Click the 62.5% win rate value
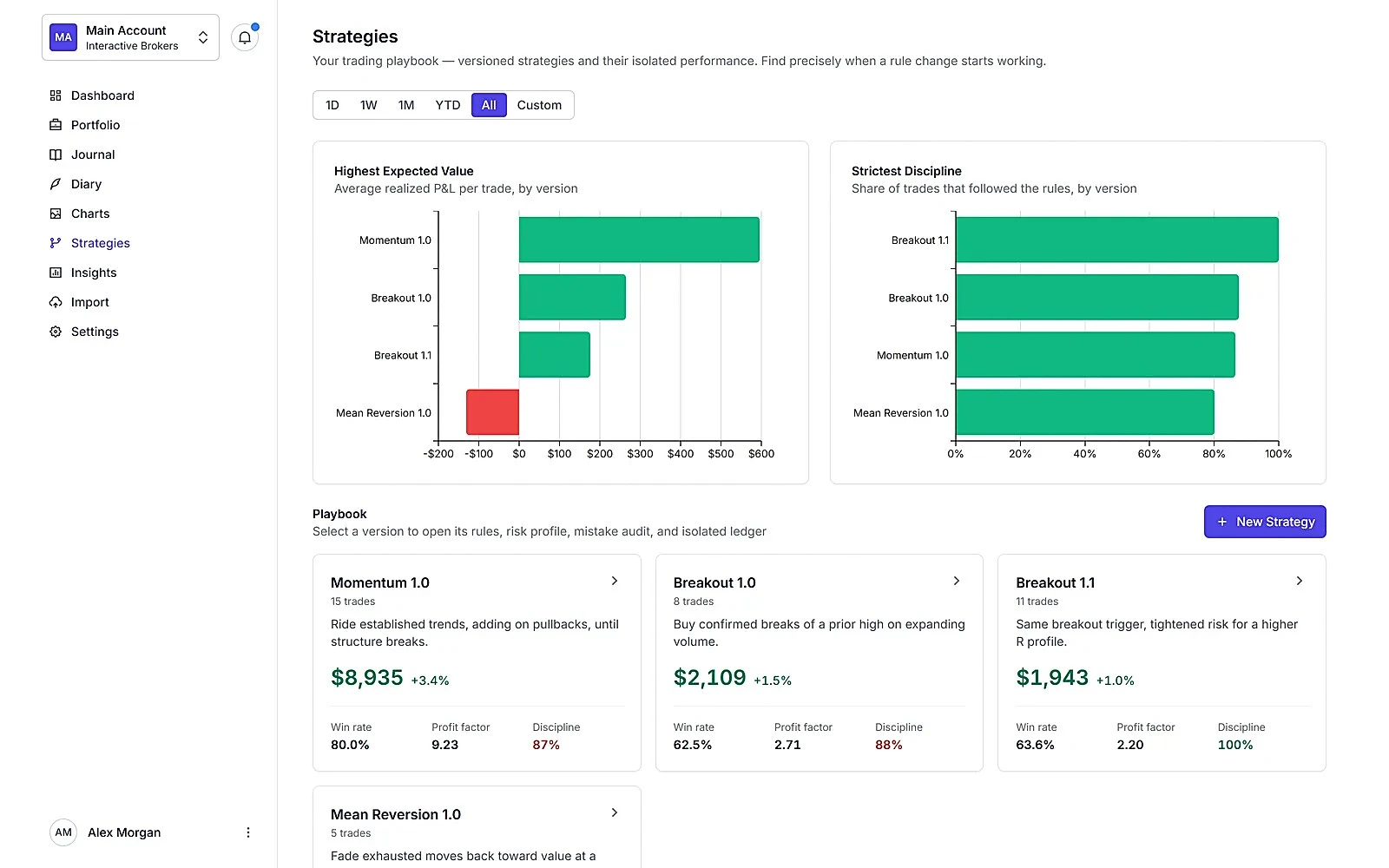 693,745
